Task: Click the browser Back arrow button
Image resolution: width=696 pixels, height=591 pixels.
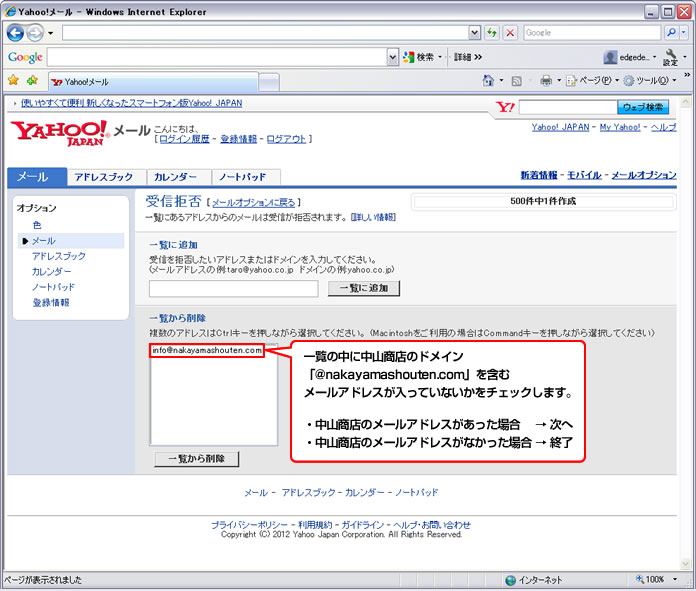Action: [15, 33]
